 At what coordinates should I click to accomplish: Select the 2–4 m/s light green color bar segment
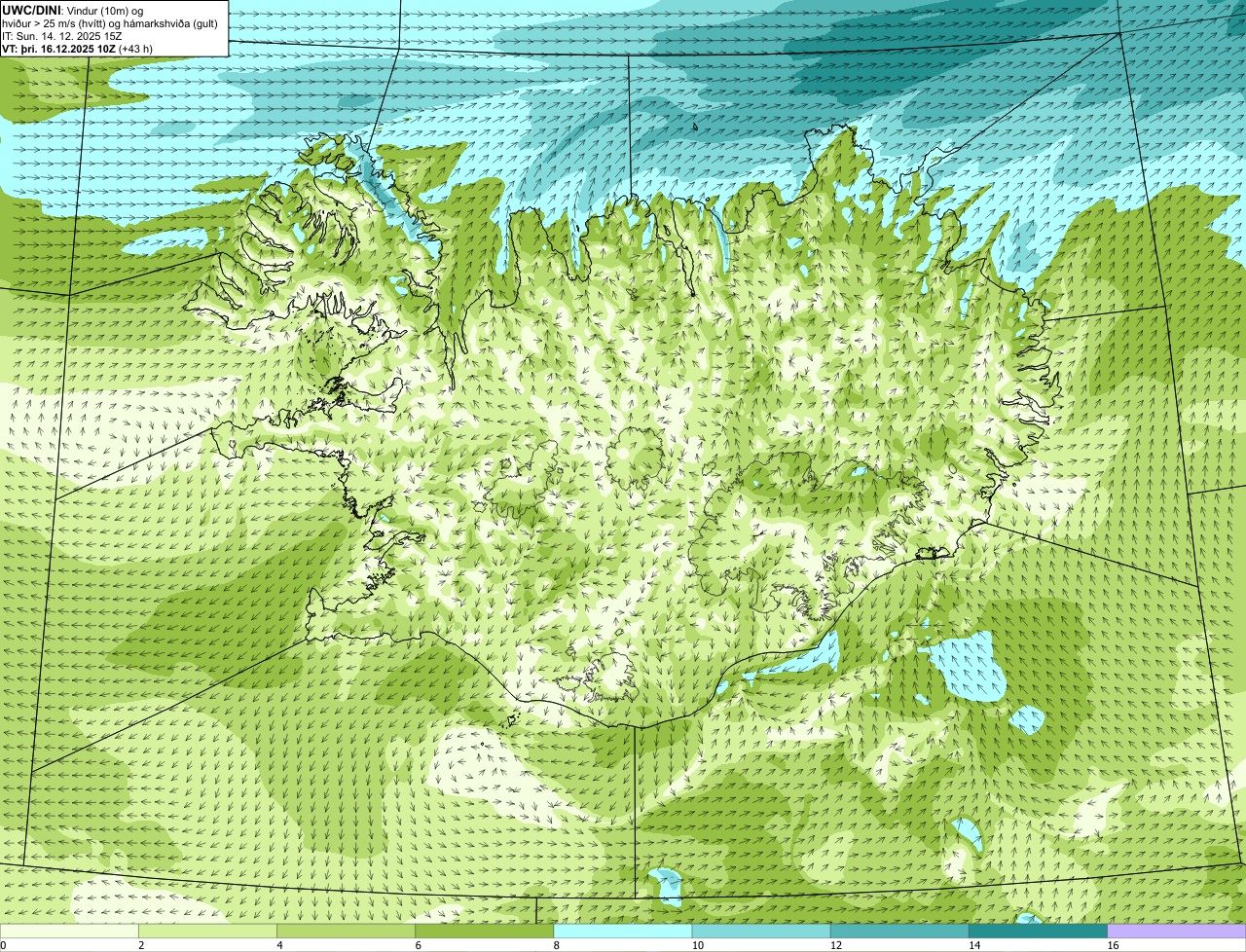[x=207, y=931]
